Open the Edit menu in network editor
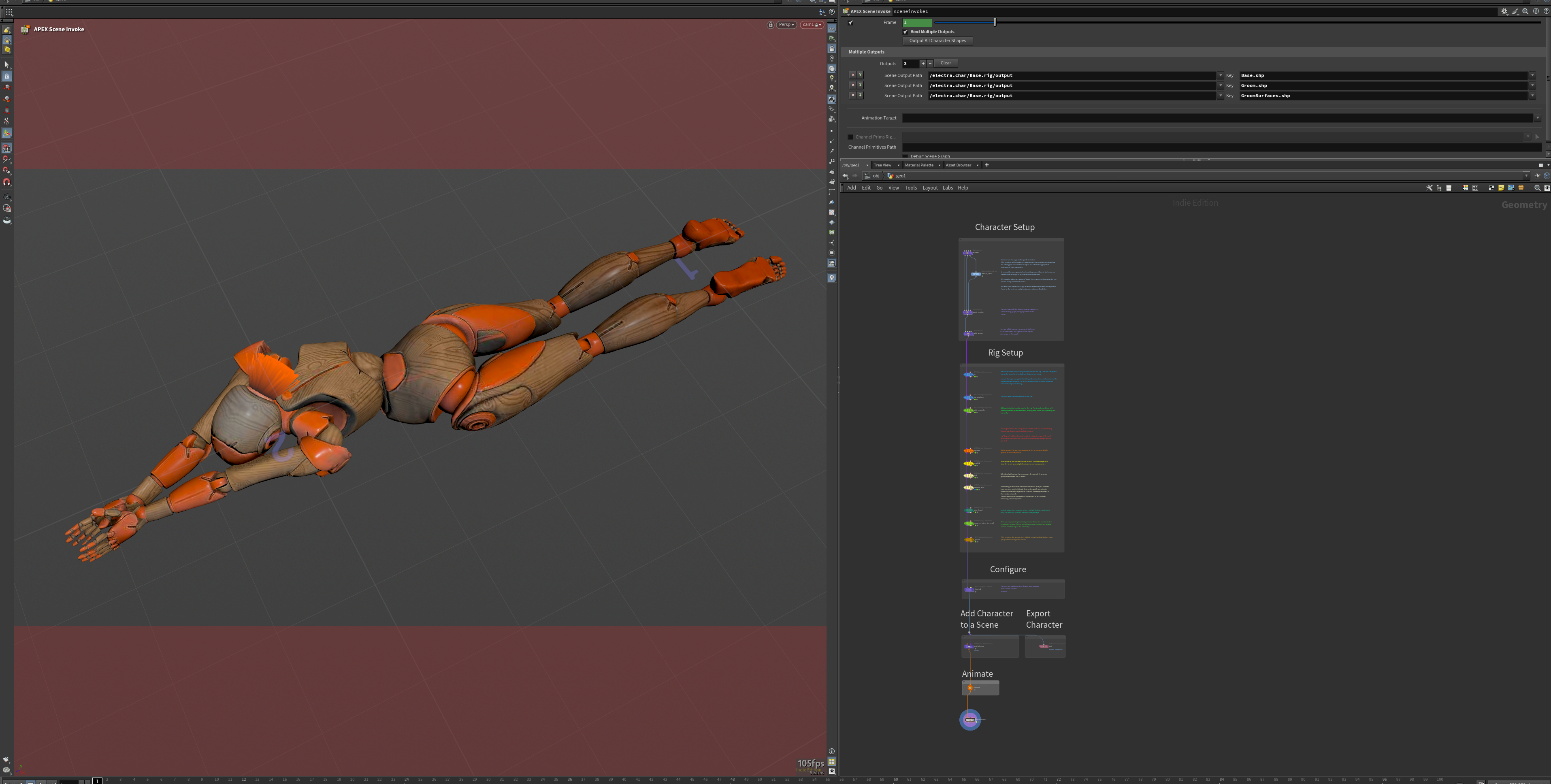The height and width of the screenshot is (784, 1551). point(866,188)
